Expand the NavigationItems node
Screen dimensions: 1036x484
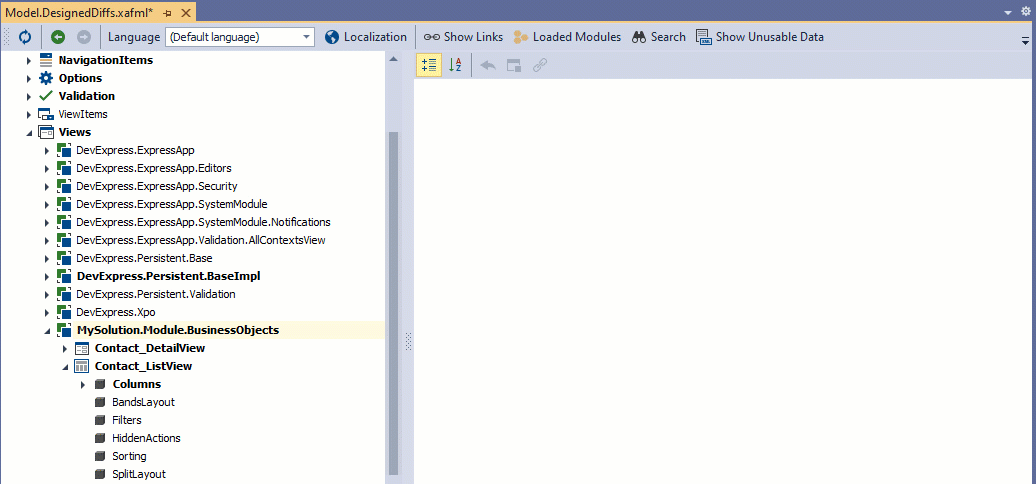pos(28,60)
